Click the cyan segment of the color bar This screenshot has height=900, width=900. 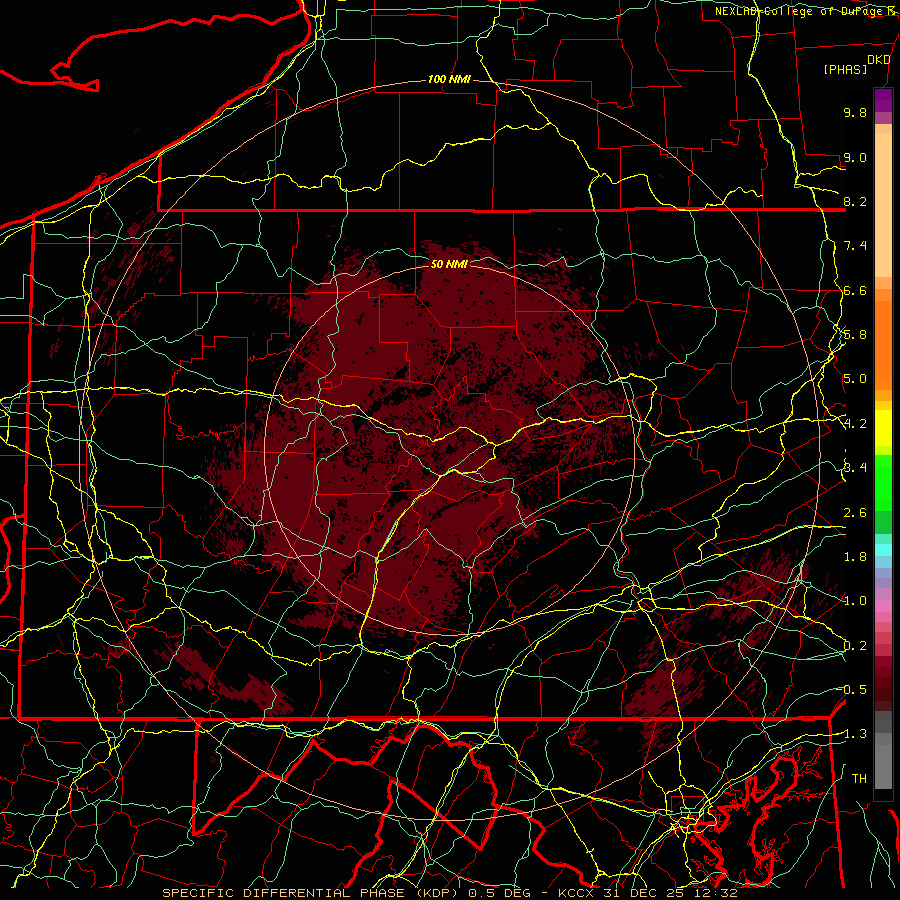(x=883, y=550)
